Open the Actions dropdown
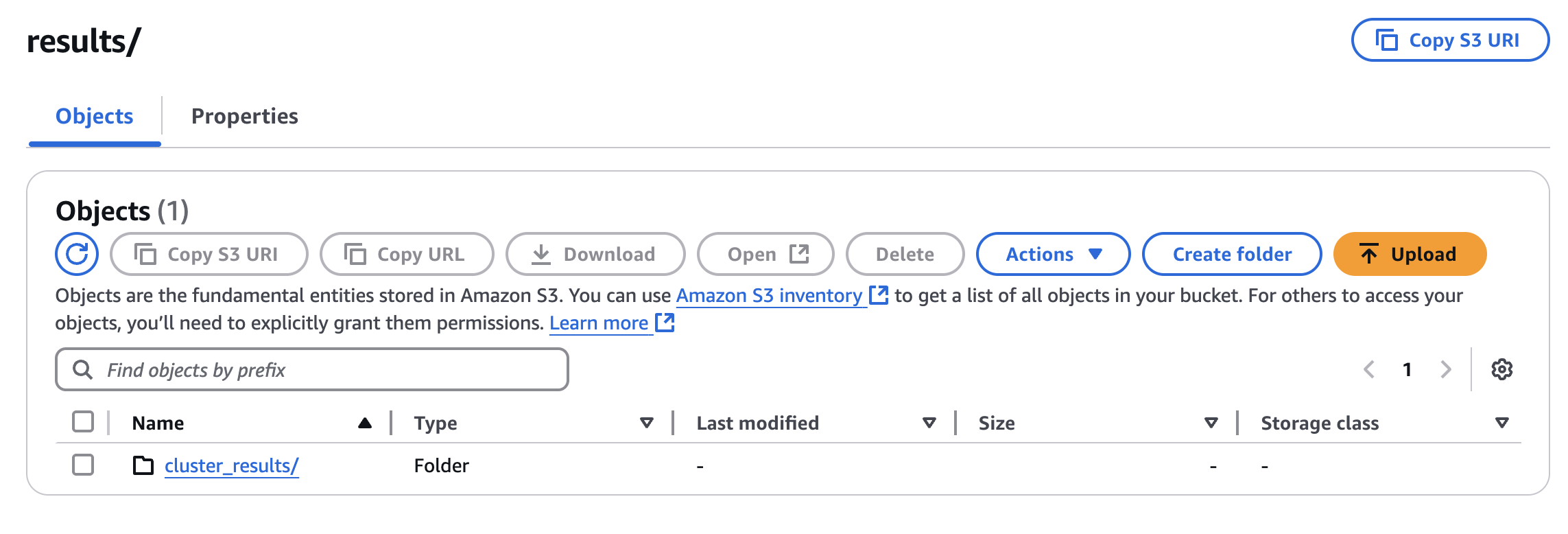The image size is (1568, 534). [x=1053, y=254]
